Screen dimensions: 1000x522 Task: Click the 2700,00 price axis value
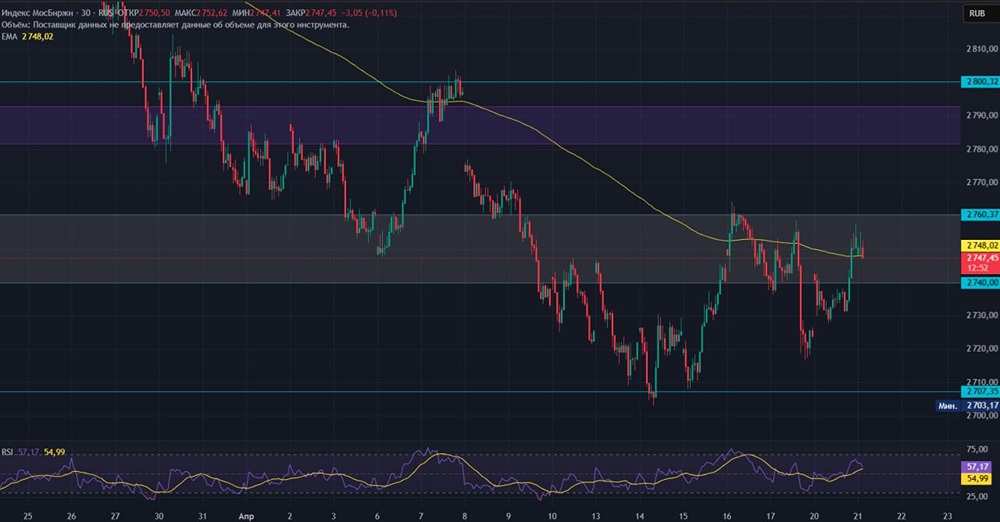point(982,415)
